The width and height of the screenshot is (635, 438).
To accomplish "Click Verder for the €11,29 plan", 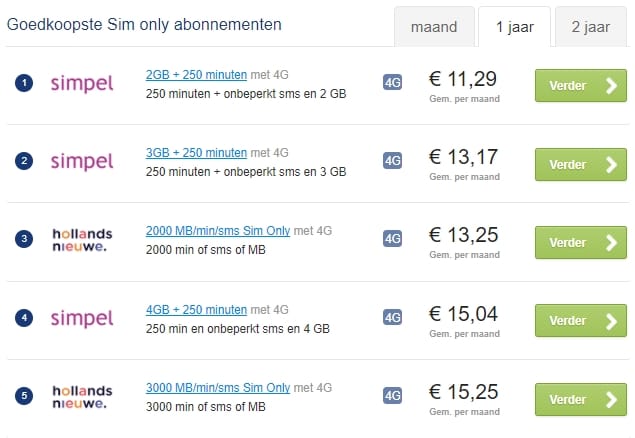I will (x=581, y=85).
